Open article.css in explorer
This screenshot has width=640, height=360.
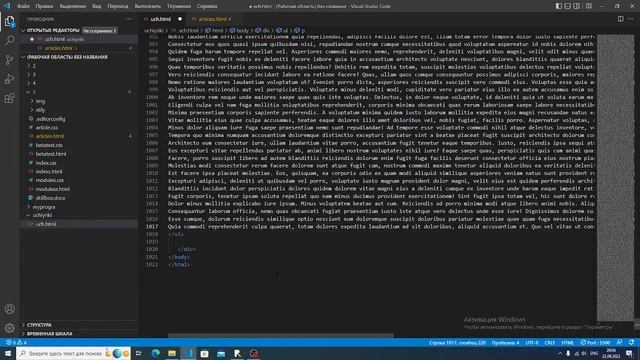point(47,127)
